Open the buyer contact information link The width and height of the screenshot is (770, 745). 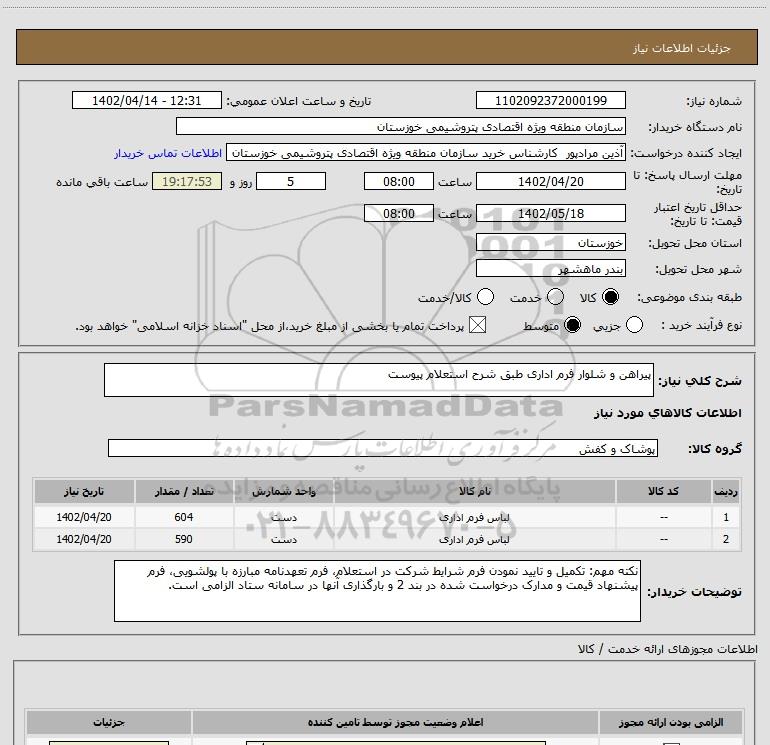(168, 153)
